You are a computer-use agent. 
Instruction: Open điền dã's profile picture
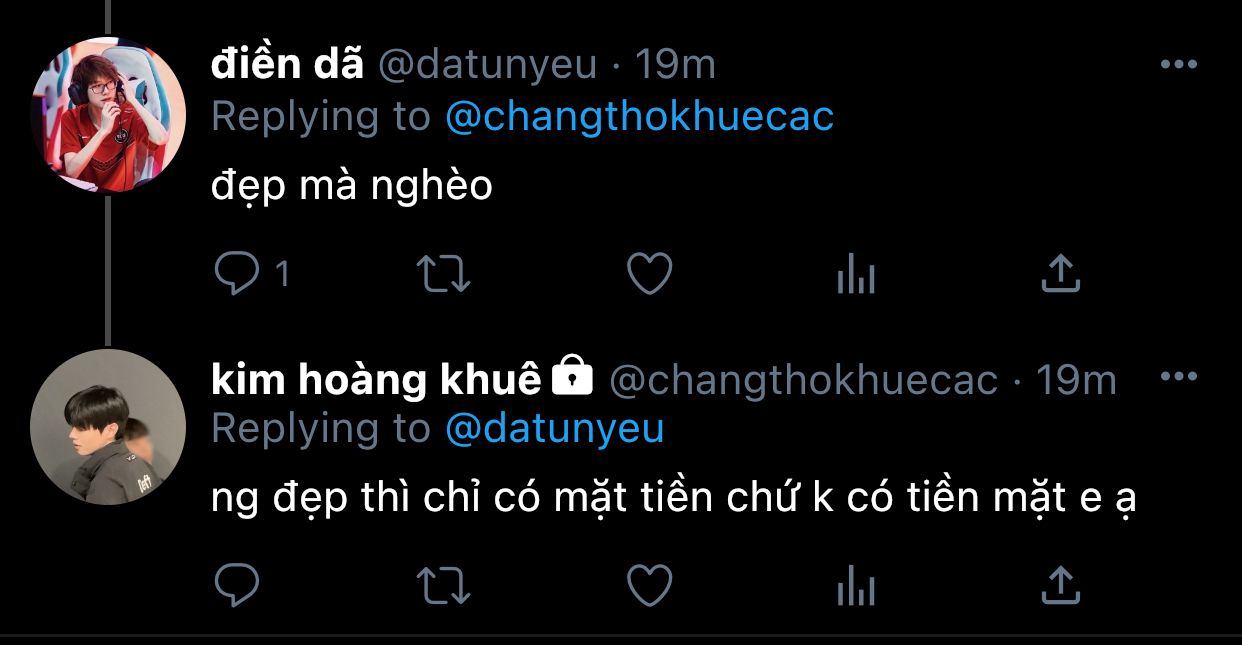(108, 114)
